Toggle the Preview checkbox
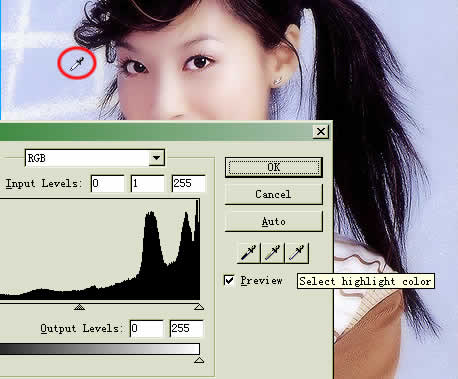 coord(229,280)
